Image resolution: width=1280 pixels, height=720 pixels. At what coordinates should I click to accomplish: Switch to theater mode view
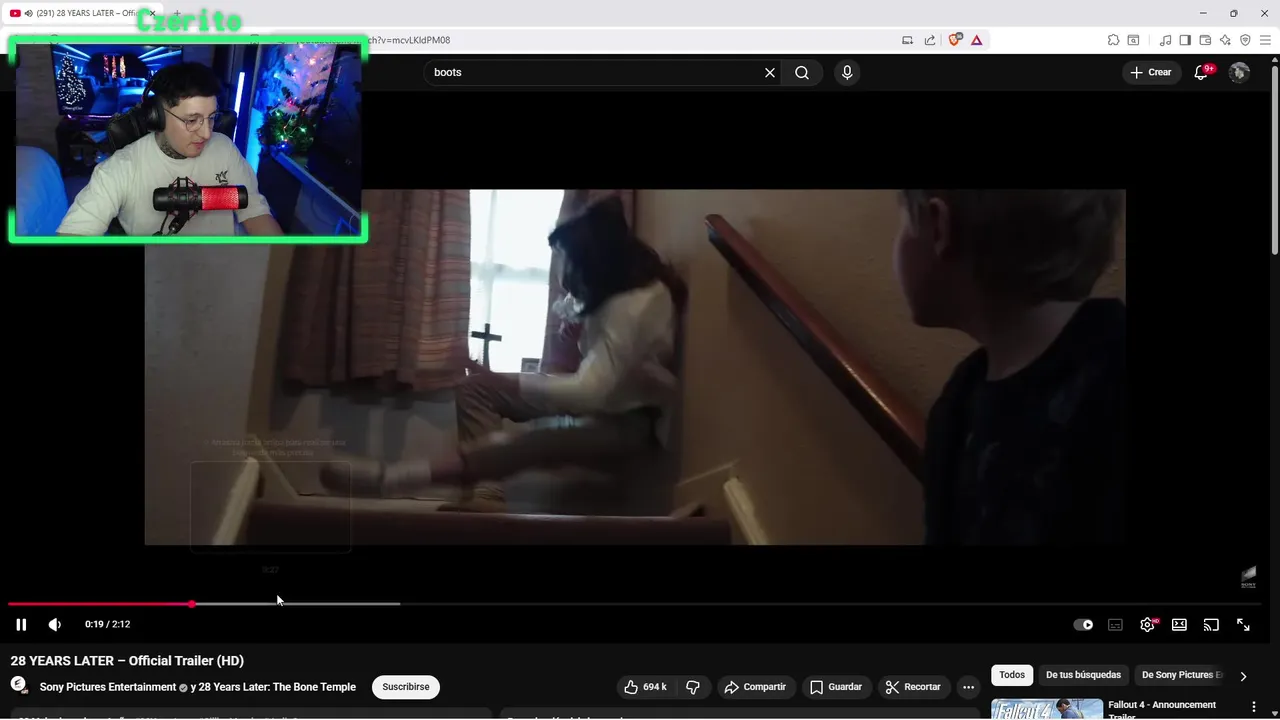[1179, 624]
